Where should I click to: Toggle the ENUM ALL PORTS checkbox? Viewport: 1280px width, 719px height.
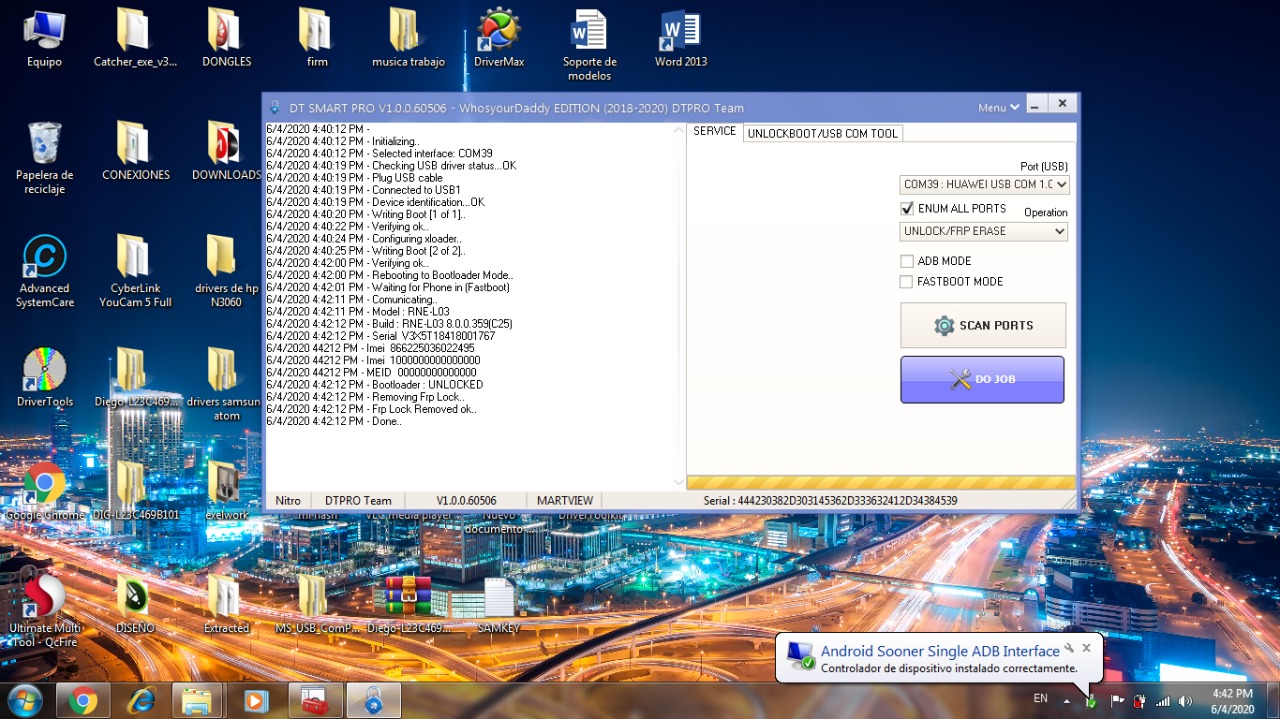tap(907, 209)
